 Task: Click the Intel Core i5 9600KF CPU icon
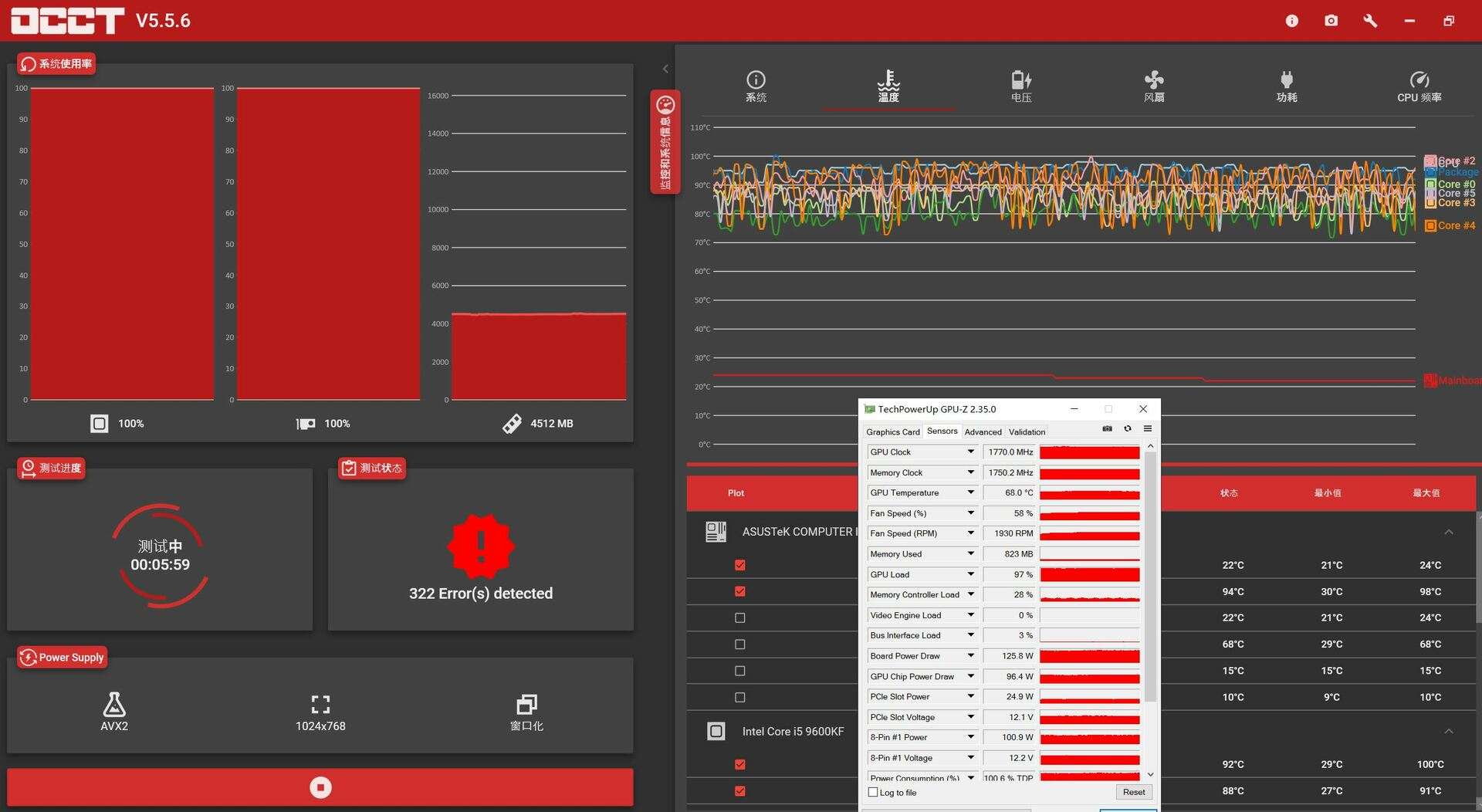[716, 732]
